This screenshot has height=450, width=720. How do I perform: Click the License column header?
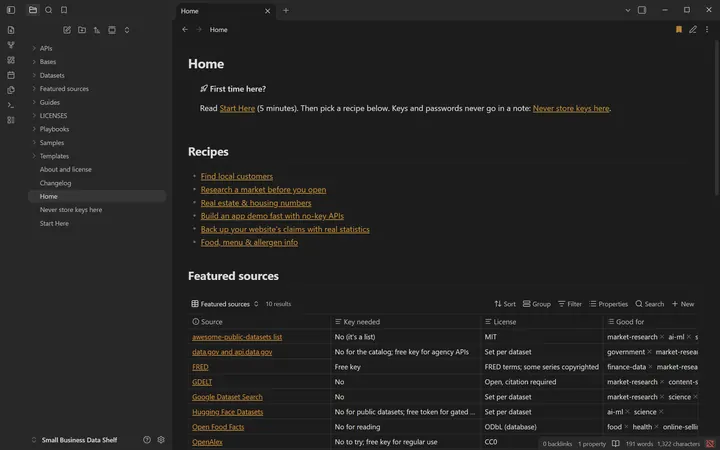541,322
